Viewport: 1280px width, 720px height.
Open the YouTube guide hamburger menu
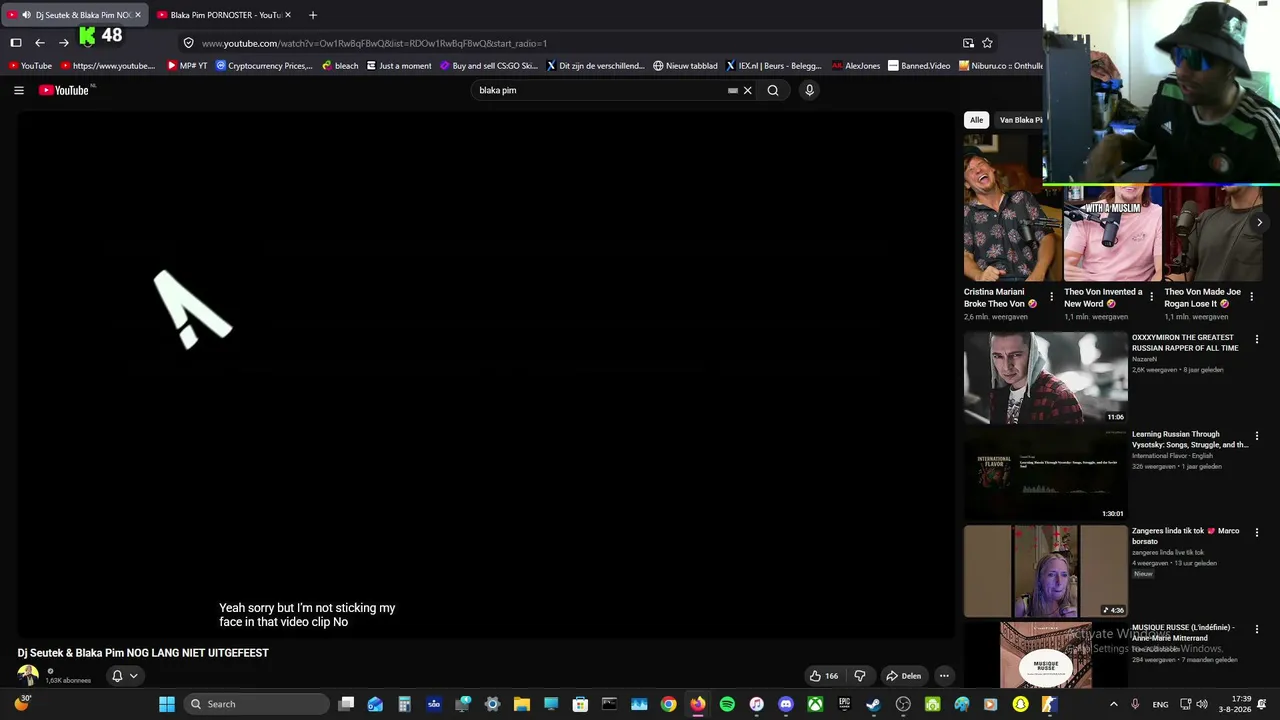(x=19, y=90)
